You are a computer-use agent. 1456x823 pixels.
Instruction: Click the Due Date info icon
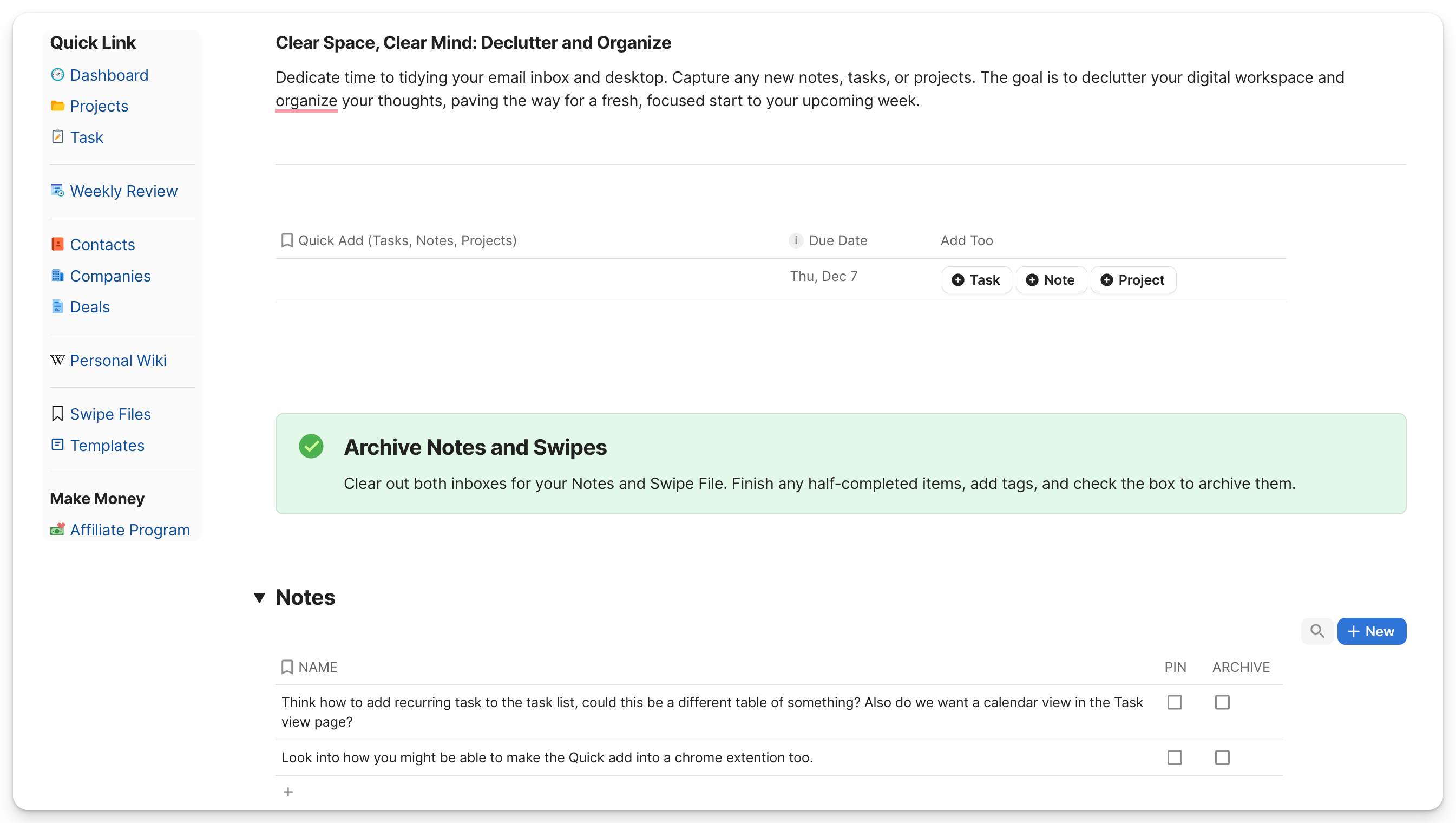pyautogui.click(x=795, y=240)
